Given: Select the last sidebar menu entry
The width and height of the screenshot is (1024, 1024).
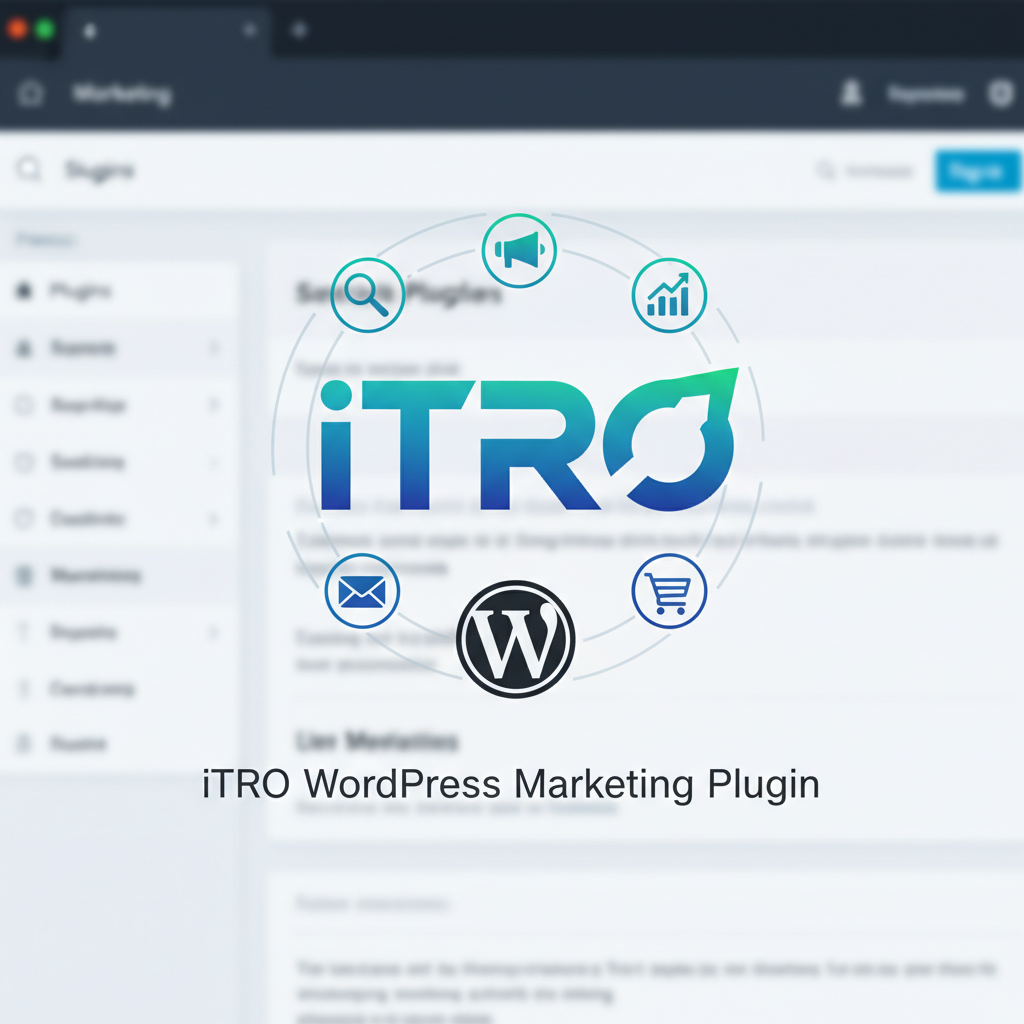Looking at the screenshot, I should click(x=80, y=744).
